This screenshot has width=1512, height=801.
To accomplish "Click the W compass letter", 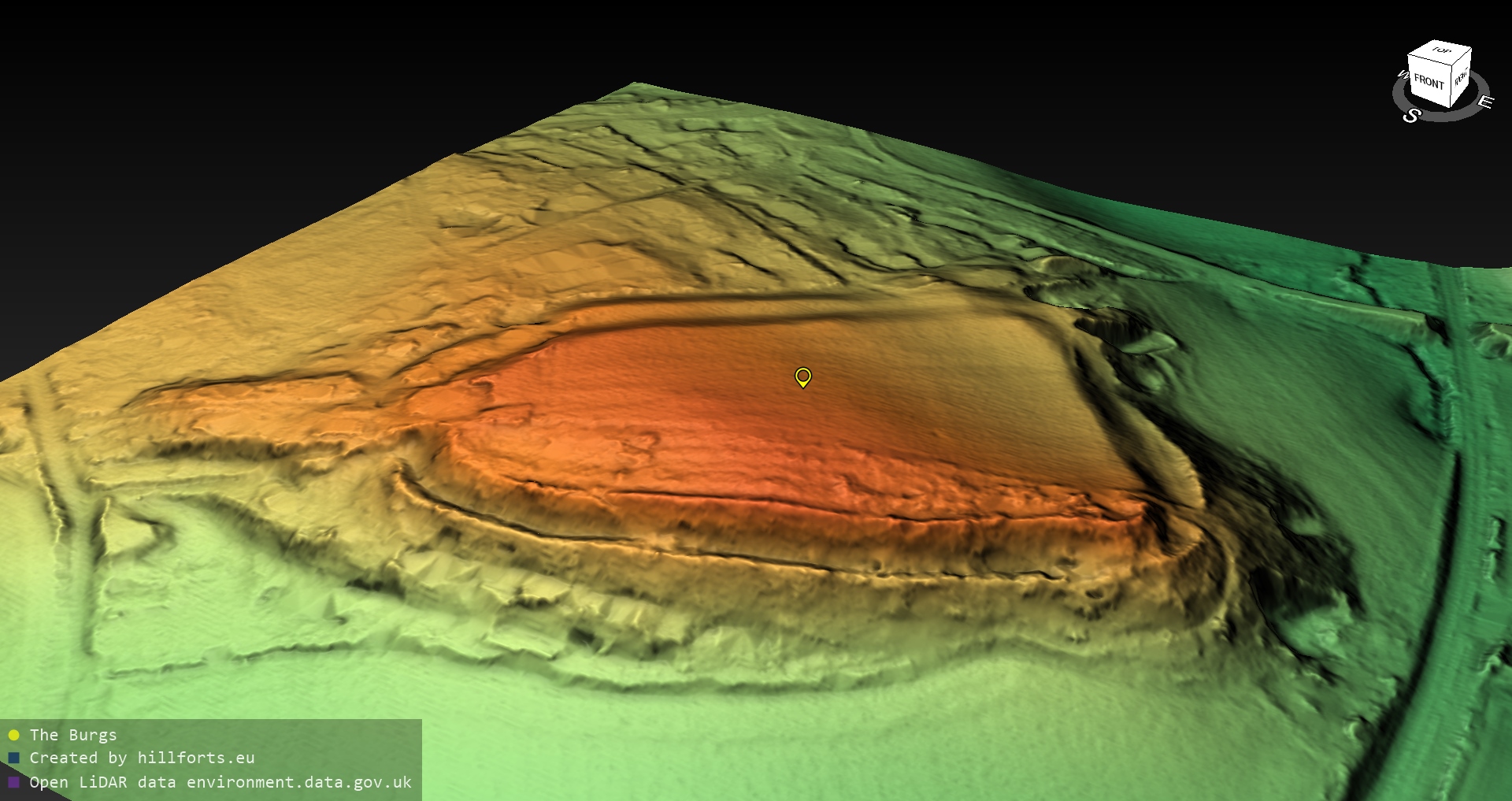I will (x=1403, y=76).
